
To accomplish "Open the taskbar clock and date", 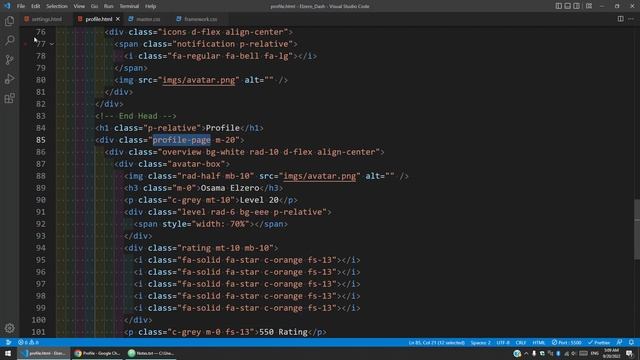I will pos(611,353).
